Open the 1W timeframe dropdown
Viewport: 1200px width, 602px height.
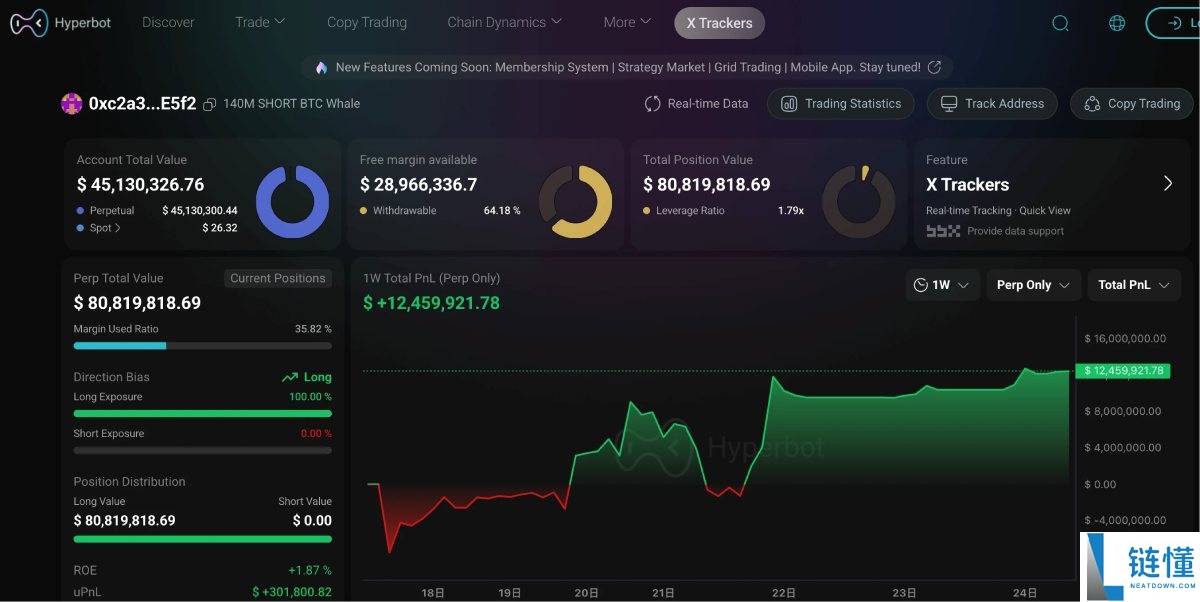tap(942, 285)
